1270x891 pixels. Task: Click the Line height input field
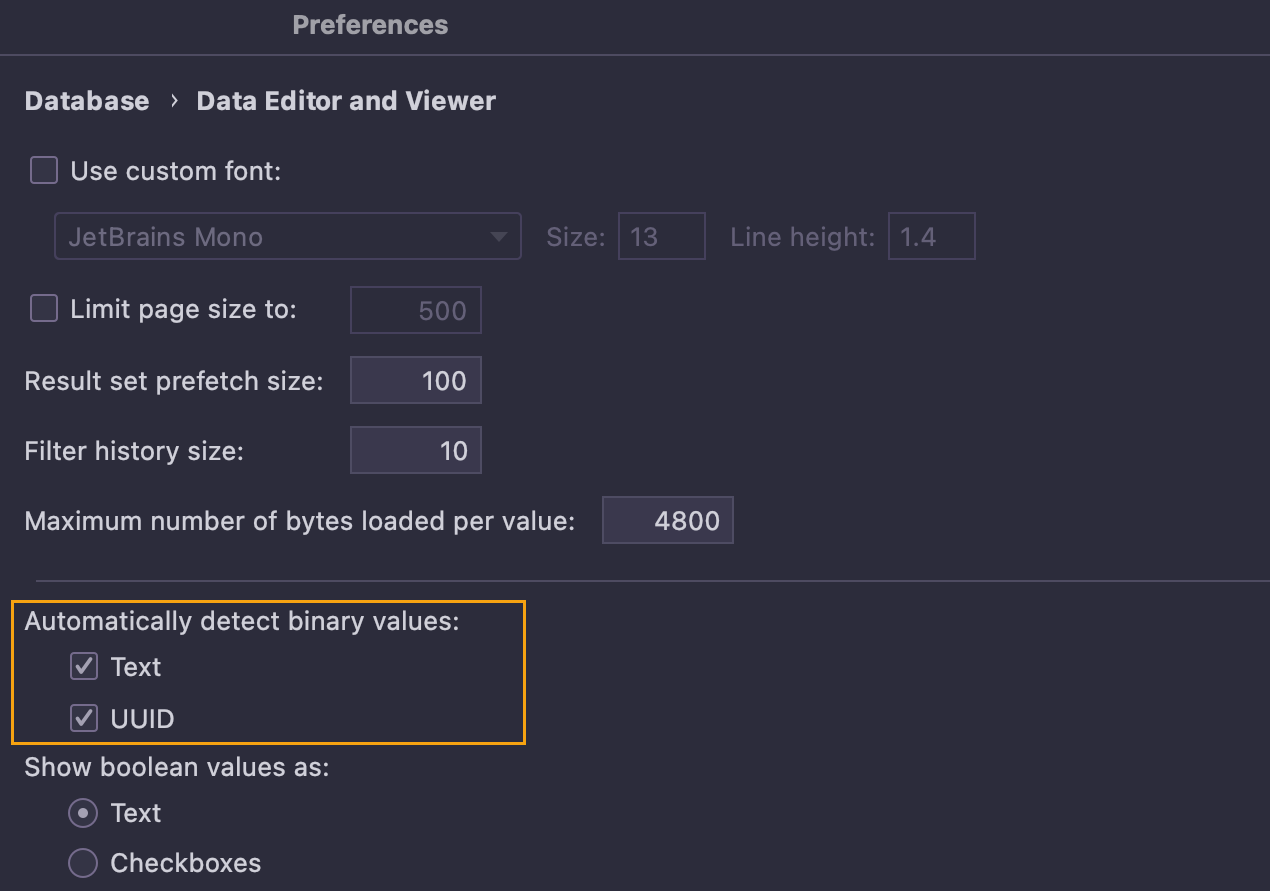(931, 237)
